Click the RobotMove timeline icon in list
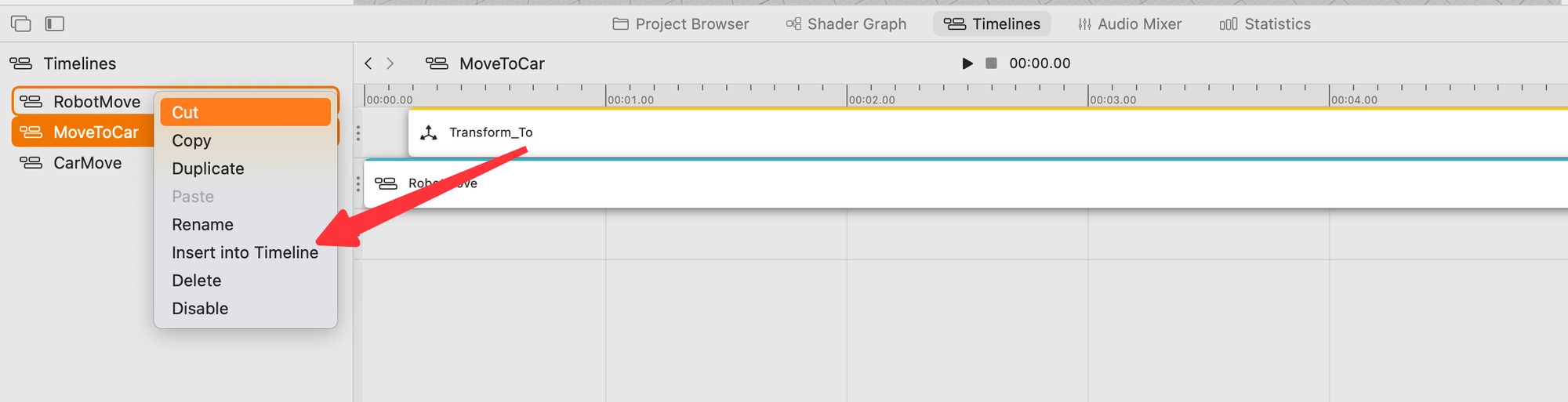Image resolution: width=1568 pixels, height=402 pixels. click(x=31, y=102)
